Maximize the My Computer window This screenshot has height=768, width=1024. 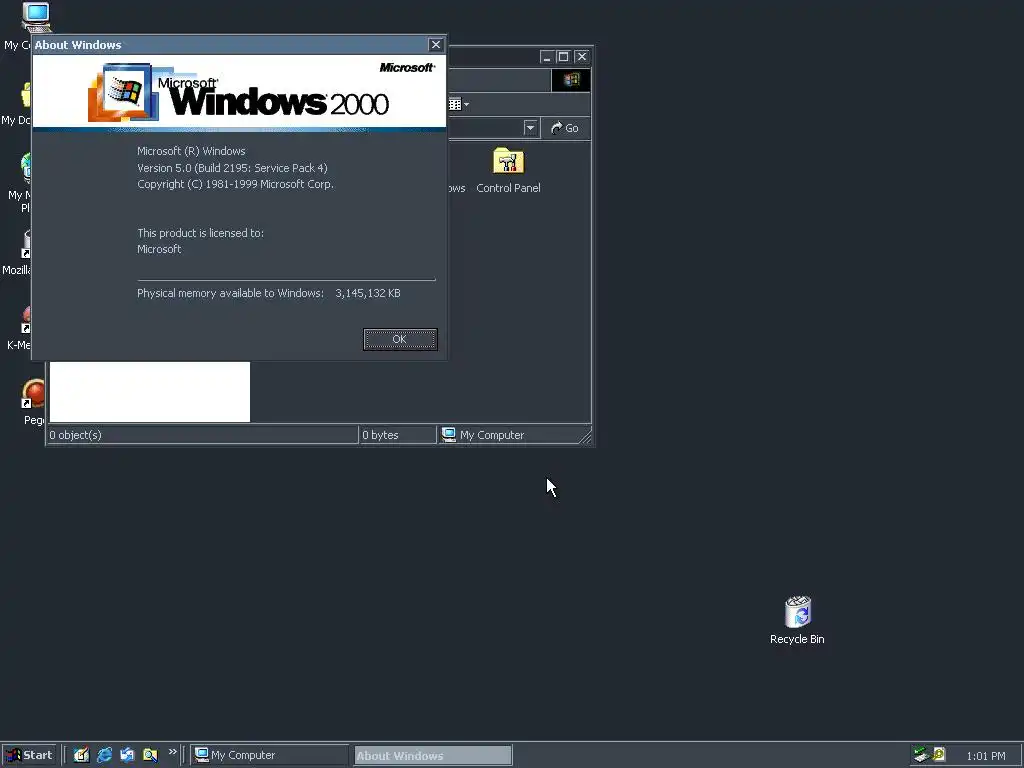click(x=563, y=57)
